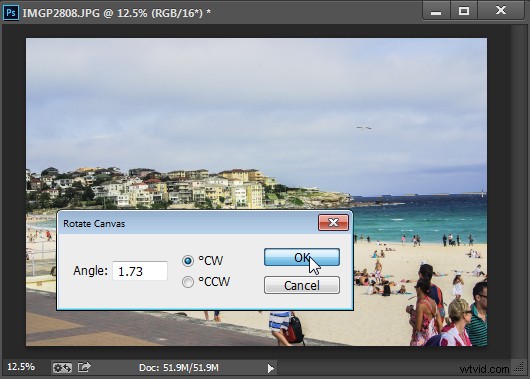Maximize the IMGP2808.JPG document window
The image size is (530, 379).
click(464, 11)
